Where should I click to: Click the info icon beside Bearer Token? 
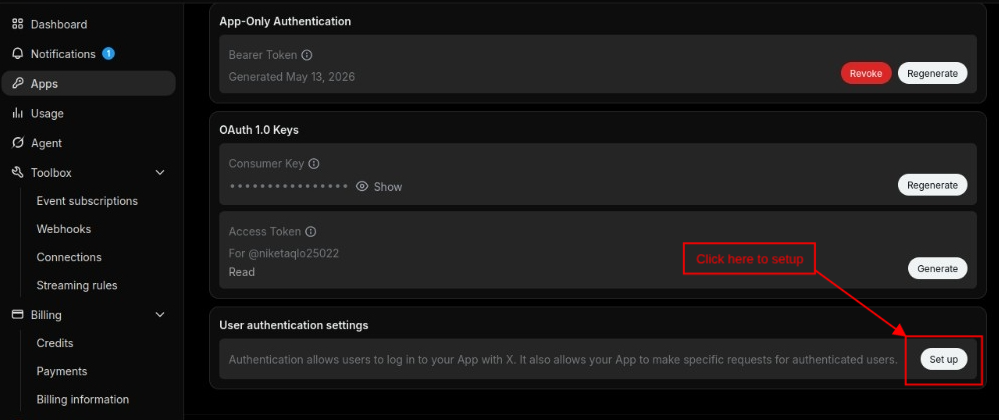[306, 55]
